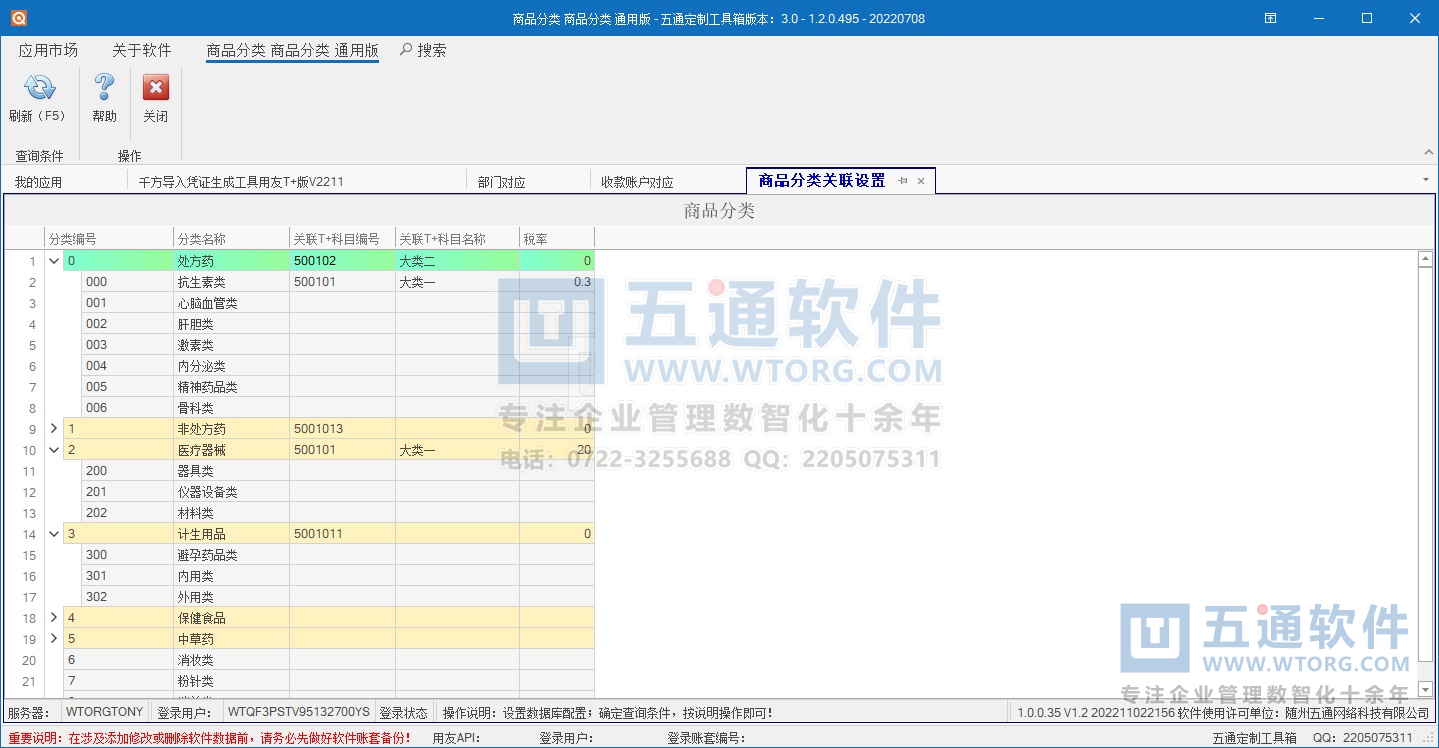1439x748 pixels.
Task: Click the red 关闭 close icon in ribbon
Action: pyautogui.click(x=155, y=89)
